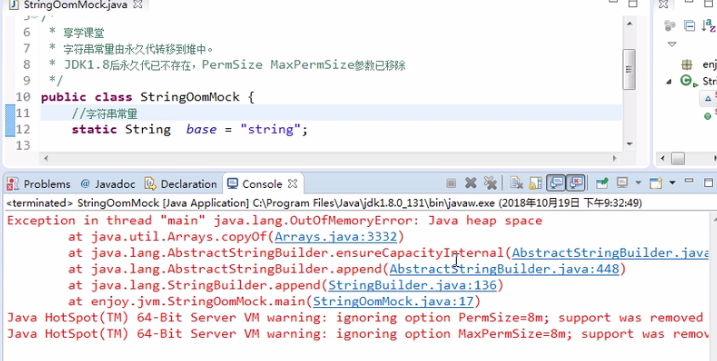Viewport: 717px width, 361px height.
Task: Toggle Scroll Lock in the Console
Action: click(x=535, y=183)
